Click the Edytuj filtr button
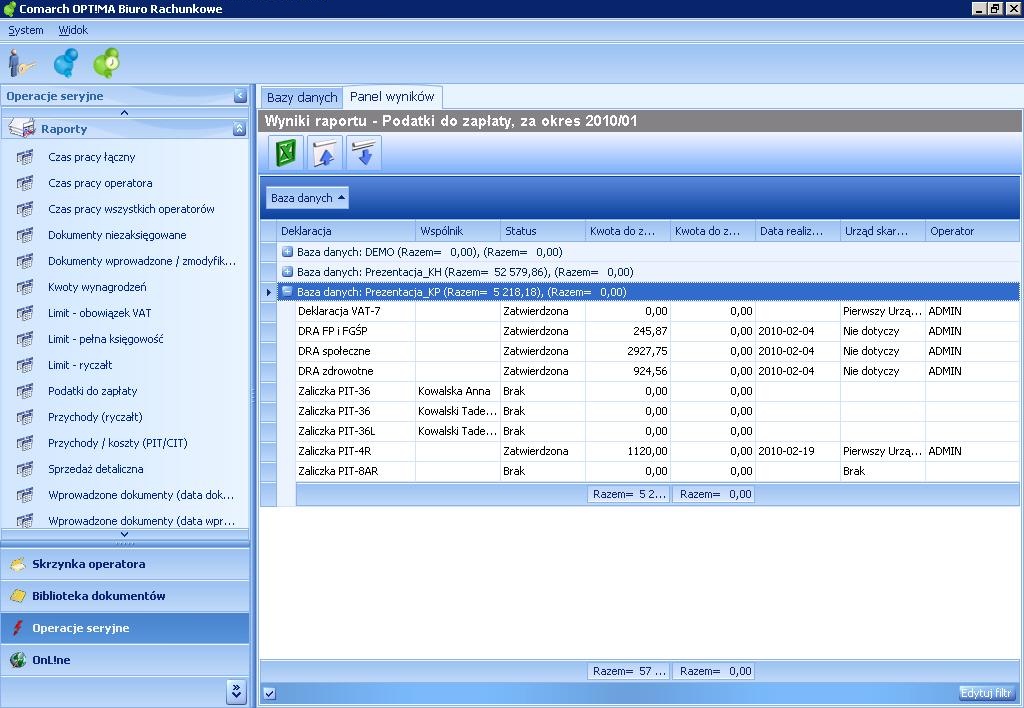Screen dimensions: 1024x708 [986, 693]
